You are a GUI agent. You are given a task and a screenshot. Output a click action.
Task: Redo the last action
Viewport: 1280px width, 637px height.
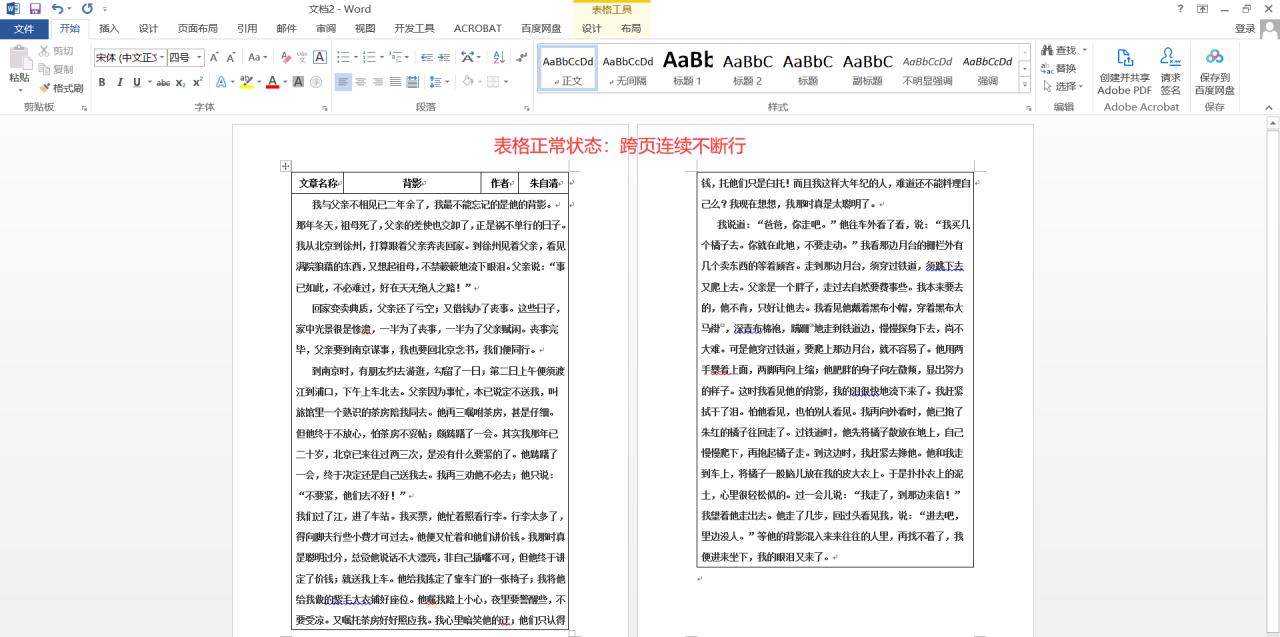[x=87, y=9]
